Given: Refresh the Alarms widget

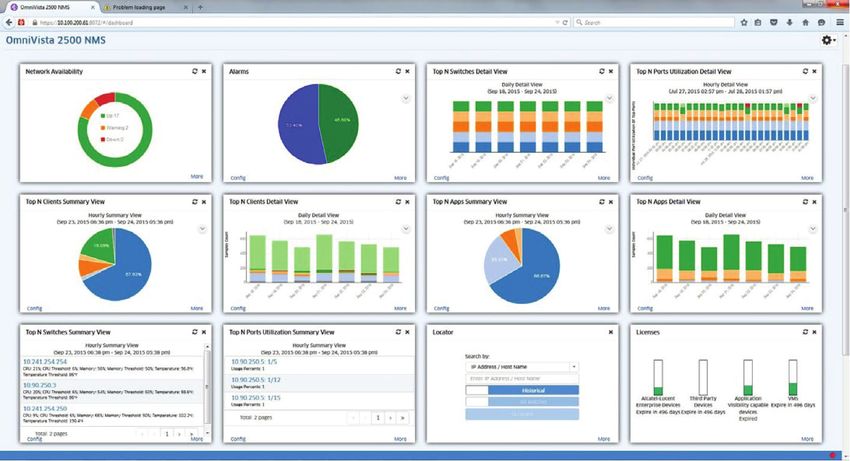Looking at the screenshot, I should pos(398,71).
